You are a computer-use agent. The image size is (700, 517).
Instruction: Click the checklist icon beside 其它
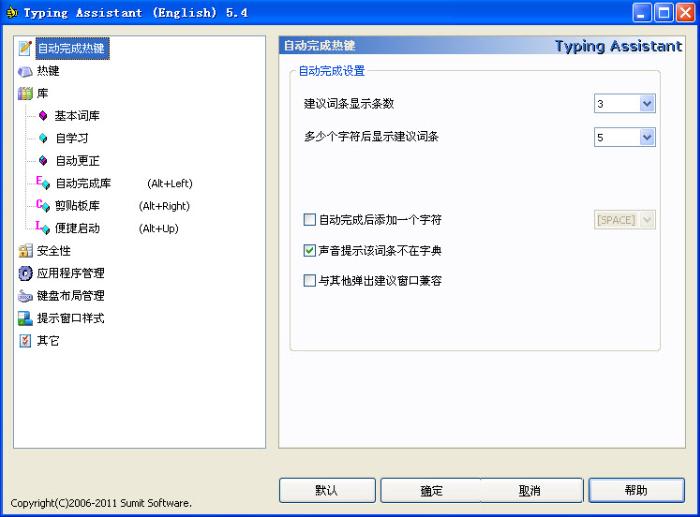pyautogui.click(x=25, y=341)
